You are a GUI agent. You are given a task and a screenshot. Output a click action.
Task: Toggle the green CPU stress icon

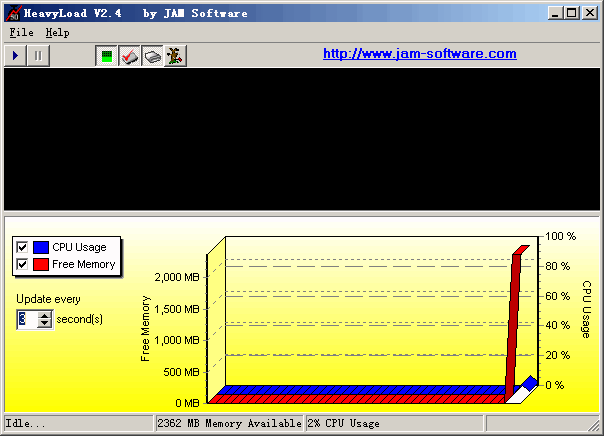tap(106, 57)
